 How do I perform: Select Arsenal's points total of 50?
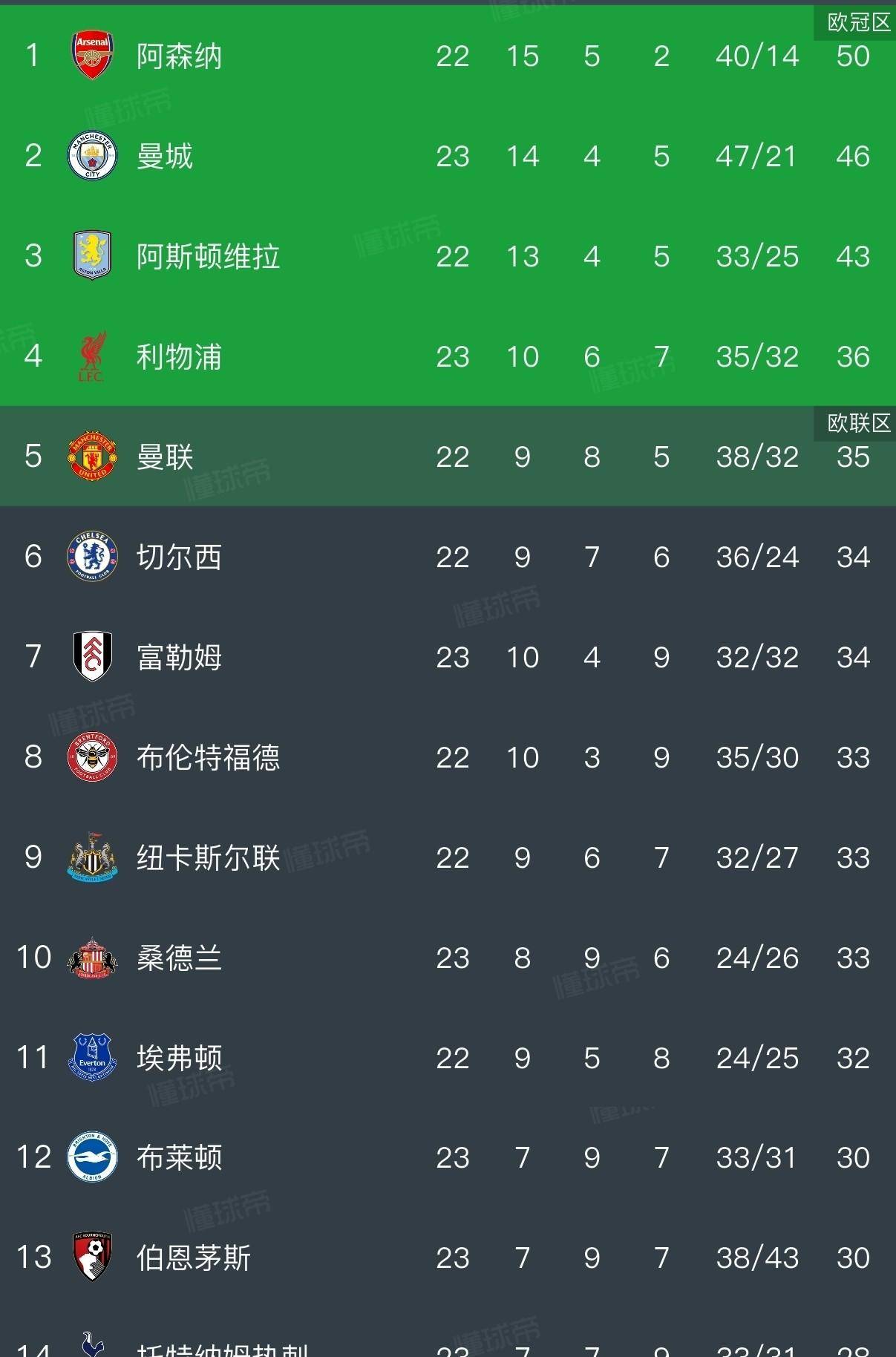pyautogui.click(x=855, y=56)
